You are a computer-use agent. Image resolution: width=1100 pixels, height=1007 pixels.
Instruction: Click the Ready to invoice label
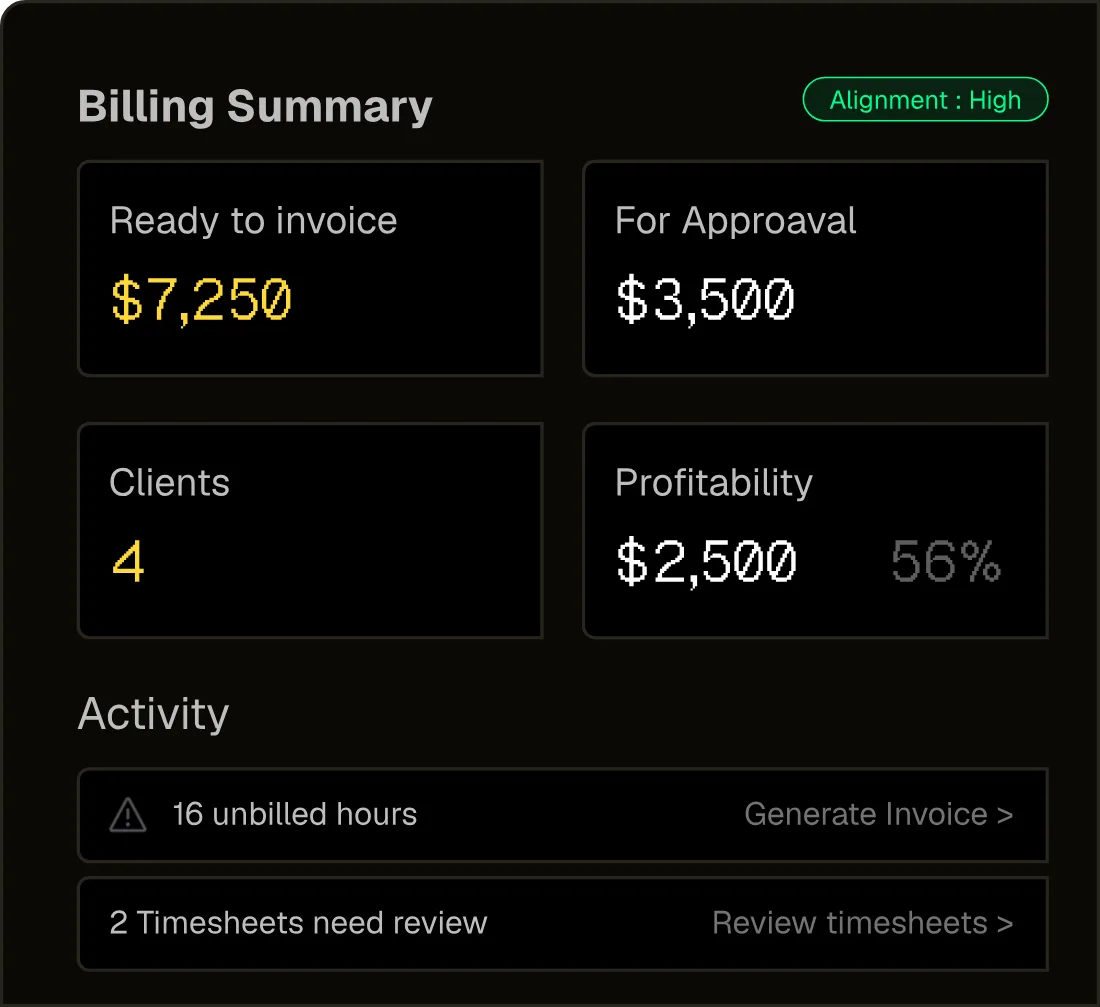[x=254, y=221]
